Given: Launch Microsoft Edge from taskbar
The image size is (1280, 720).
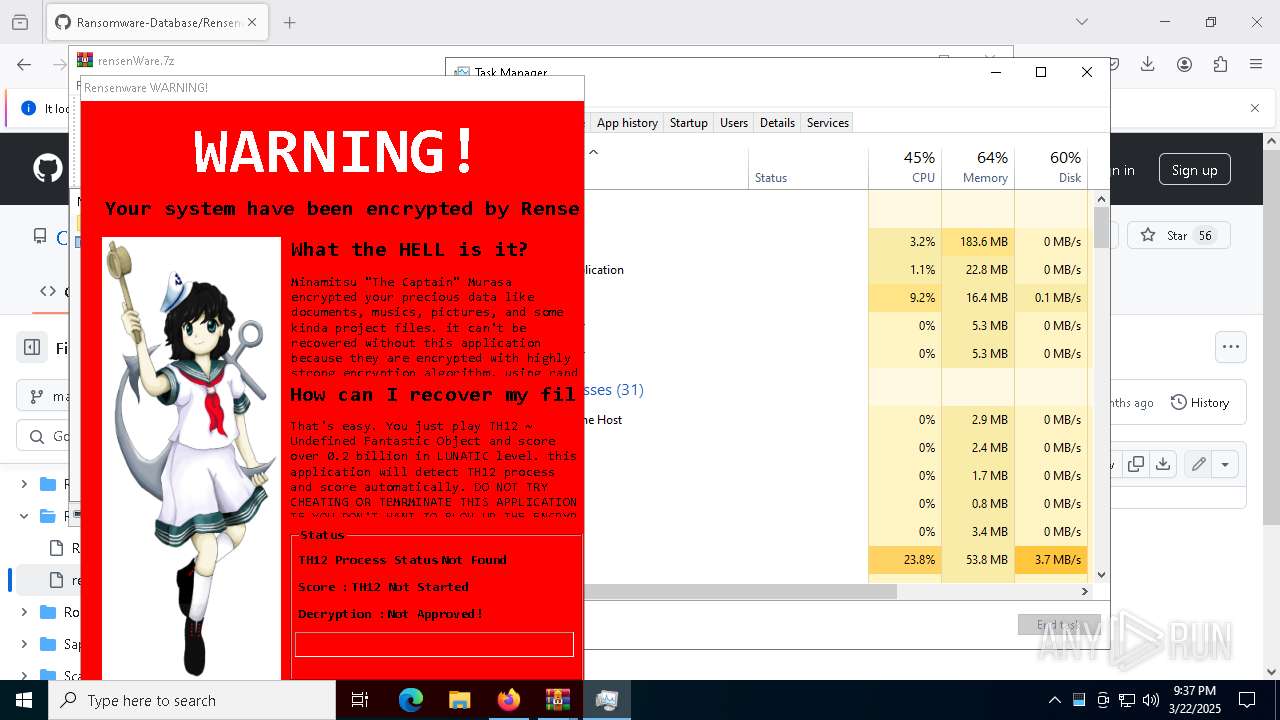Looking at the screenshot, I should pos(411,700).
